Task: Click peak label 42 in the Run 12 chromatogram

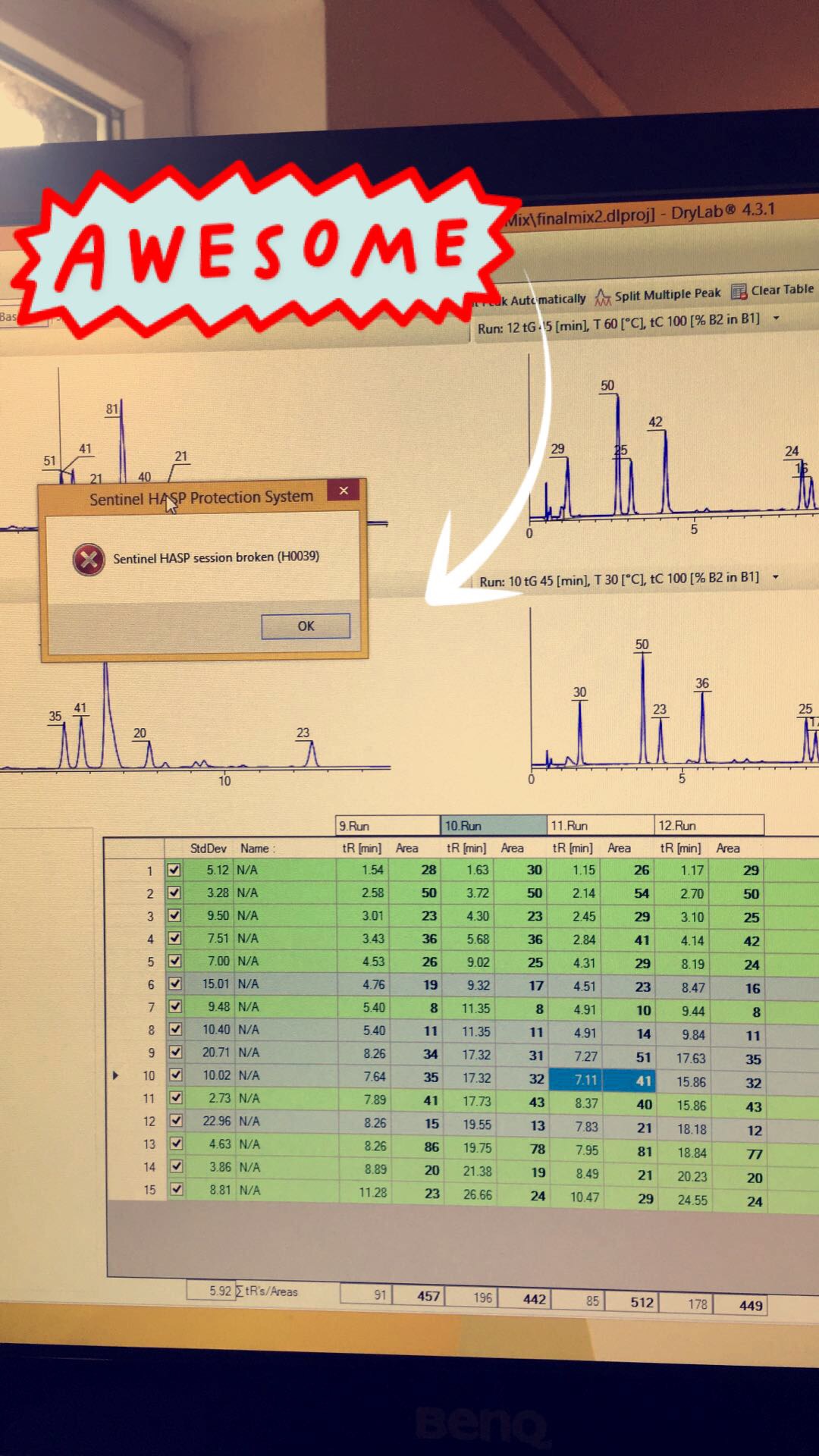Action: (655, 422)
